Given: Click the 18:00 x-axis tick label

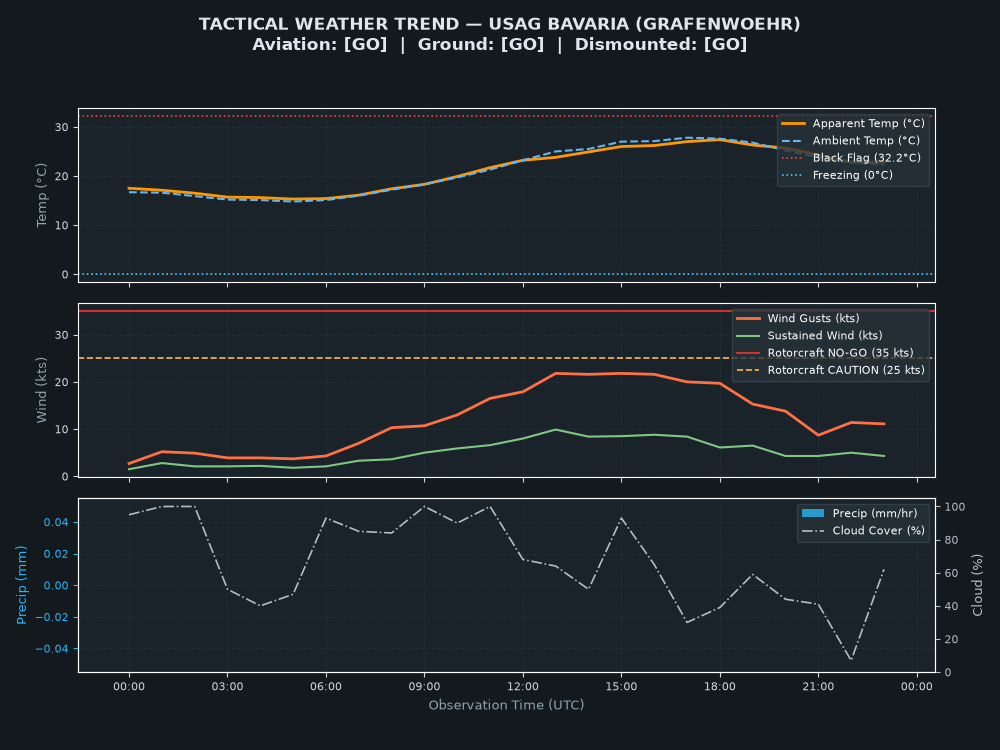Looking at the screenshot, I should pyautogui.click(x=720, y=687).
